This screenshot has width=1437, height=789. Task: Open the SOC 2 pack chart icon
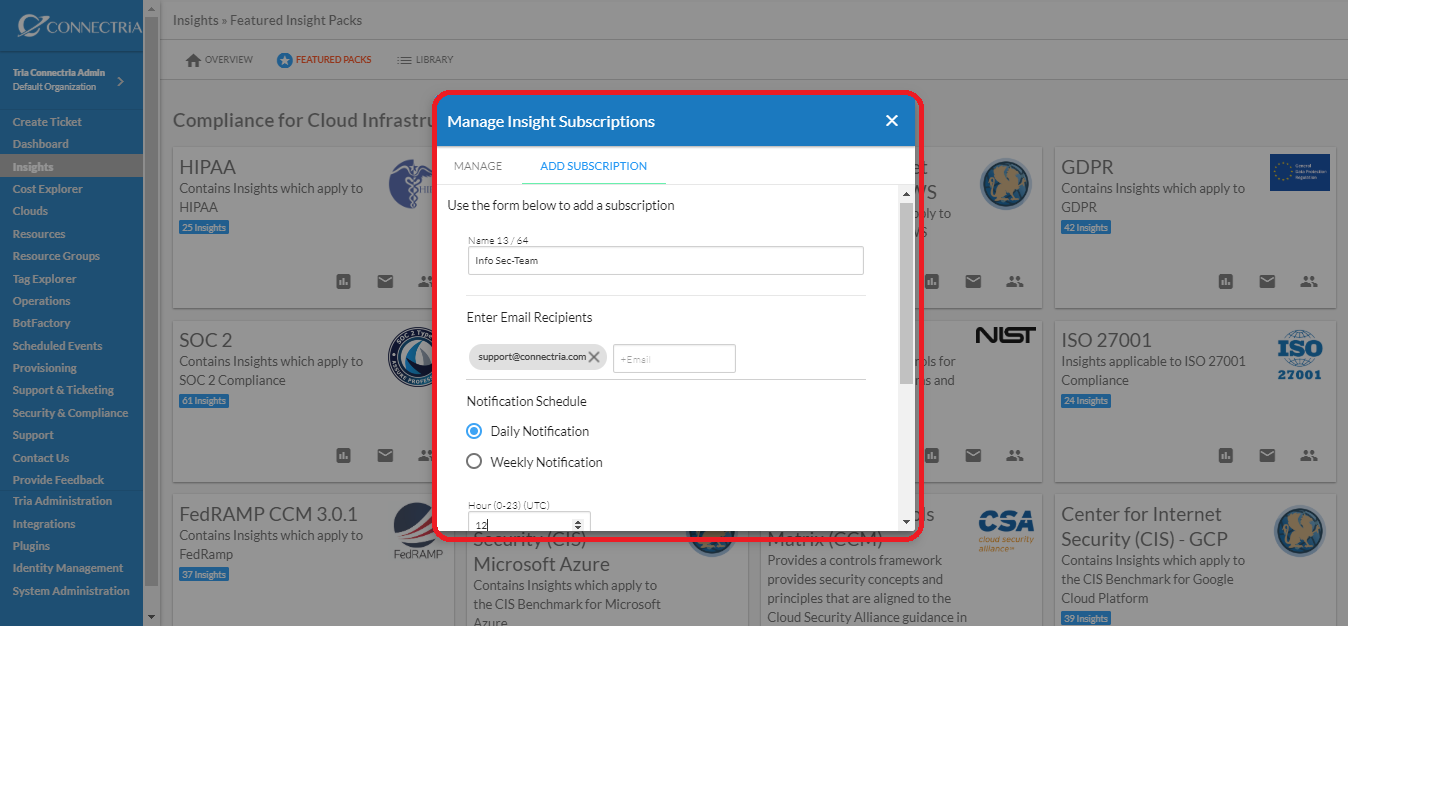tap(344, 455)
